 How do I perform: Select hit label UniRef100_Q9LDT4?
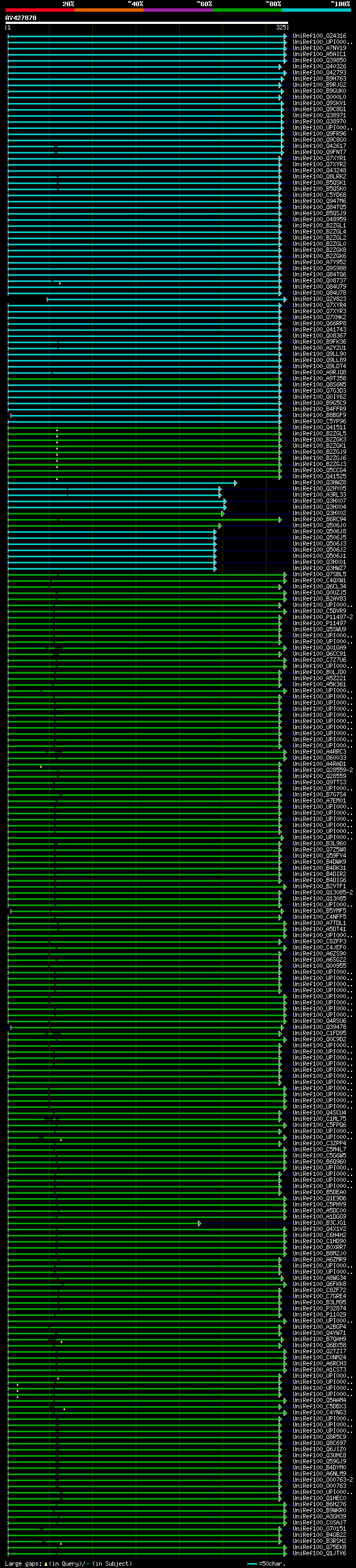coord(319,367)
